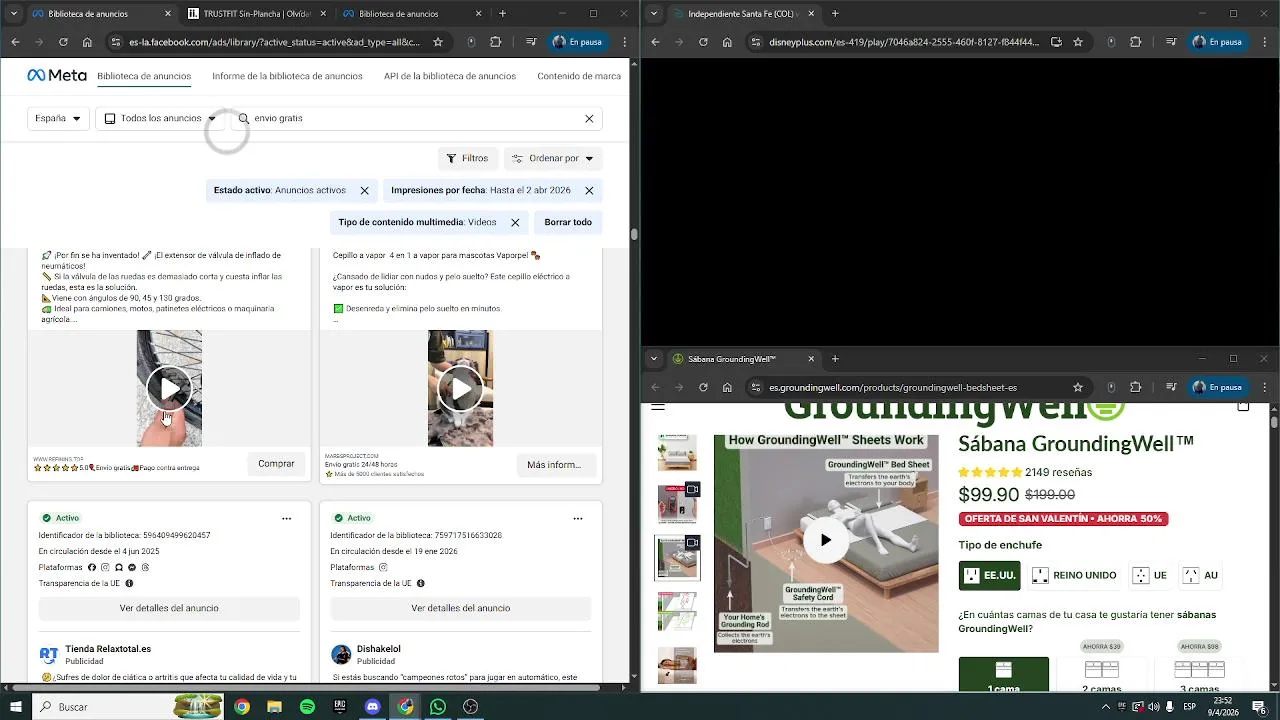The image size is (1280, 720).
Task: Open 'Todos los anuncios' category dropdown
Action: coord(161,118)
